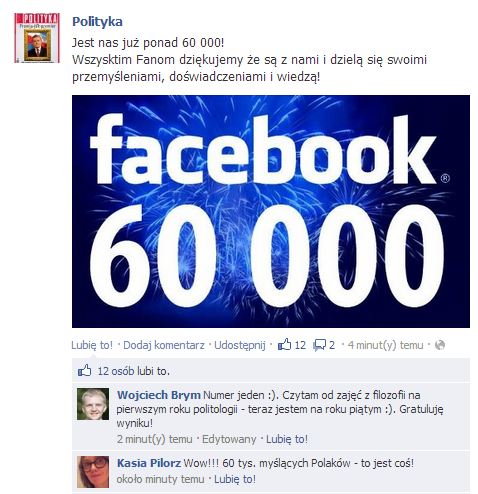Like the post with 'Lubię to!'

(x=92, y=345)
